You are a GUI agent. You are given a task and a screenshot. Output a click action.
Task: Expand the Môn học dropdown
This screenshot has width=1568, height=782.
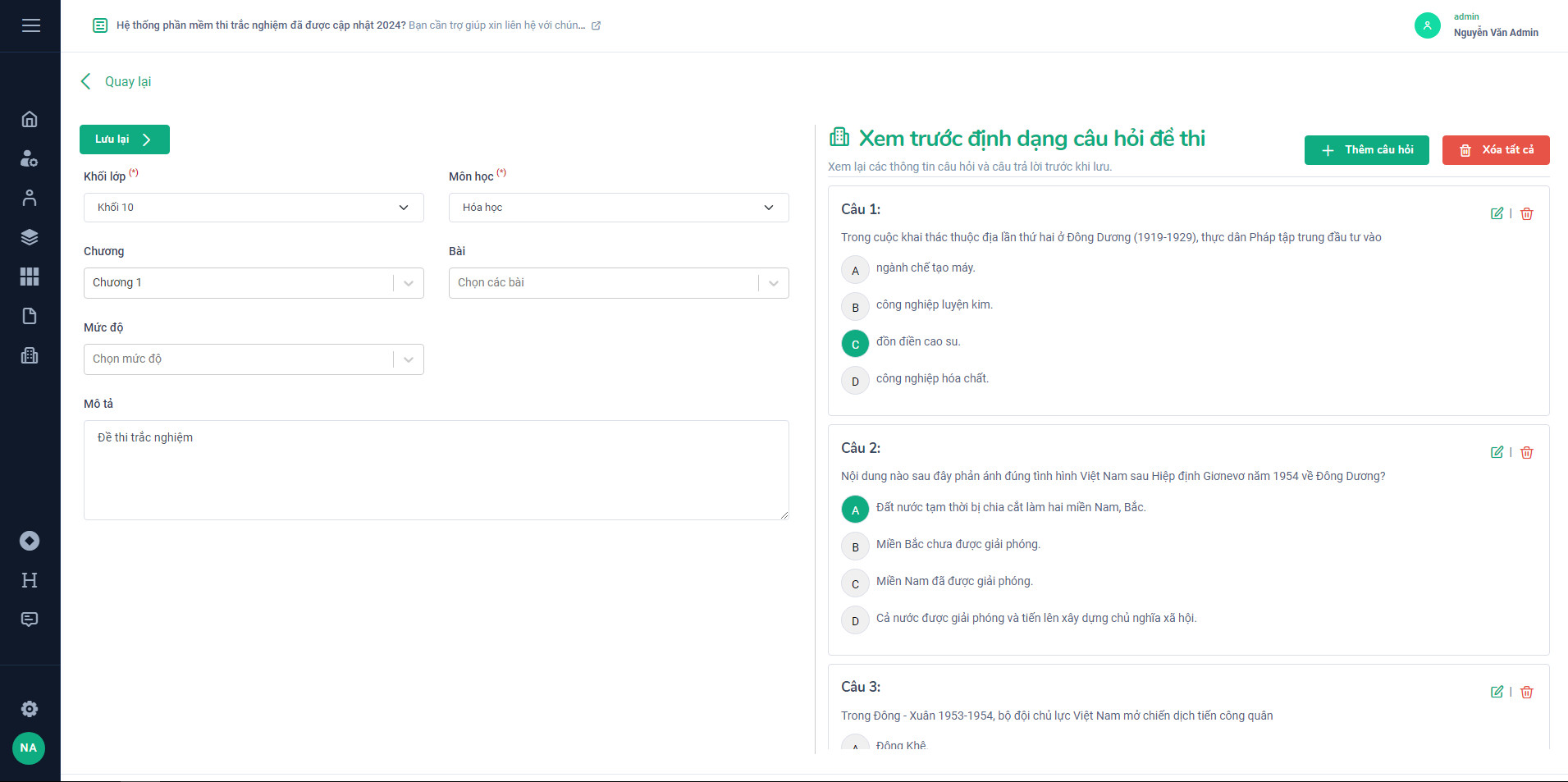tap(619, 208)
